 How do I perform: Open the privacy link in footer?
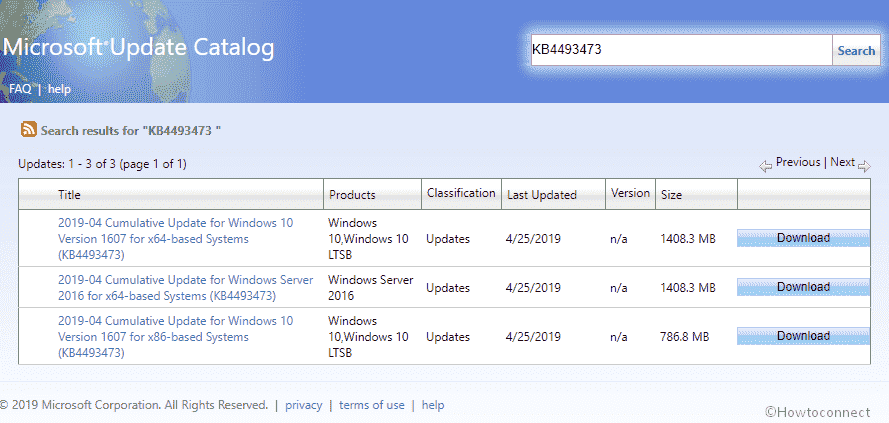pyautogui.click(x=303, y=405)
